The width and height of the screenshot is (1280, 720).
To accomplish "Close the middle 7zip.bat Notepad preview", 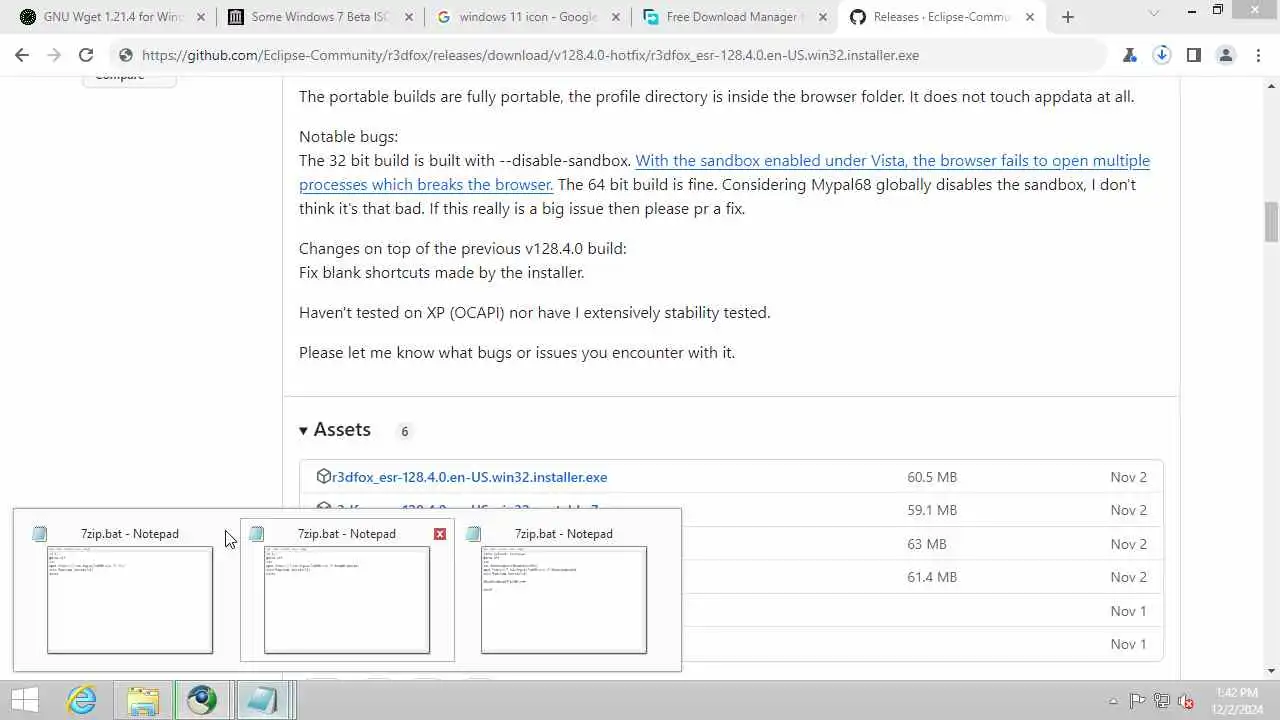I will click(x=440, y=534).
